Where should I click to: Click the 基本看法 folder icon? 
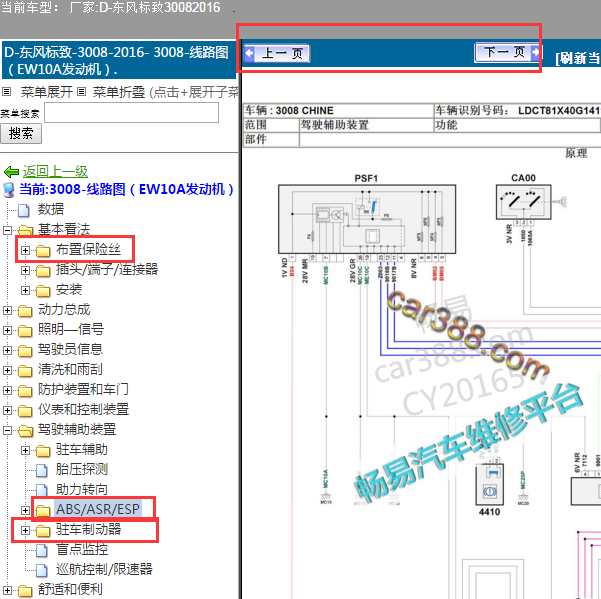click(25, 230)
